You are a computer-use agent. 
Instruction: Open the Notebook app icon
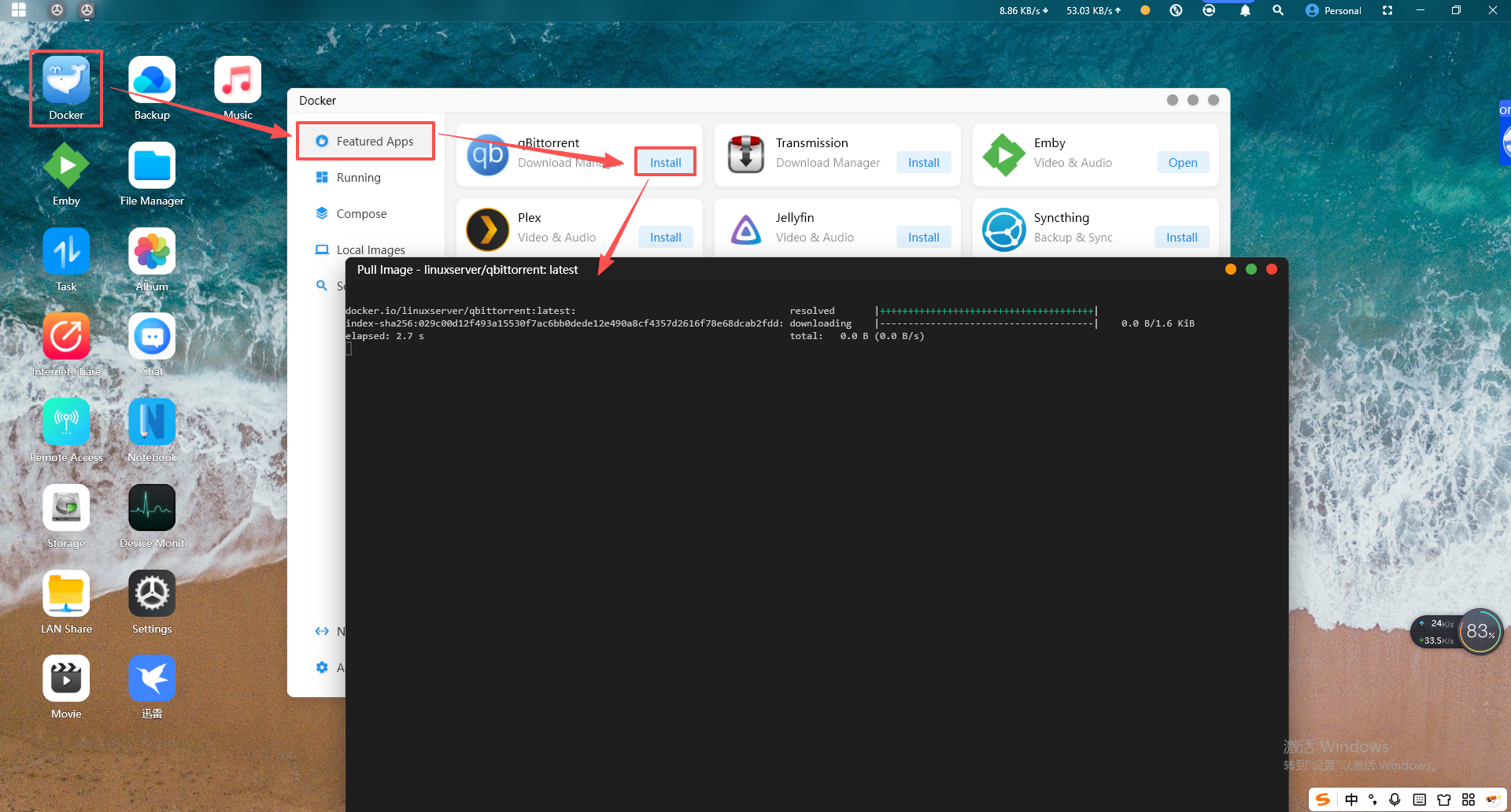point(152,422)
